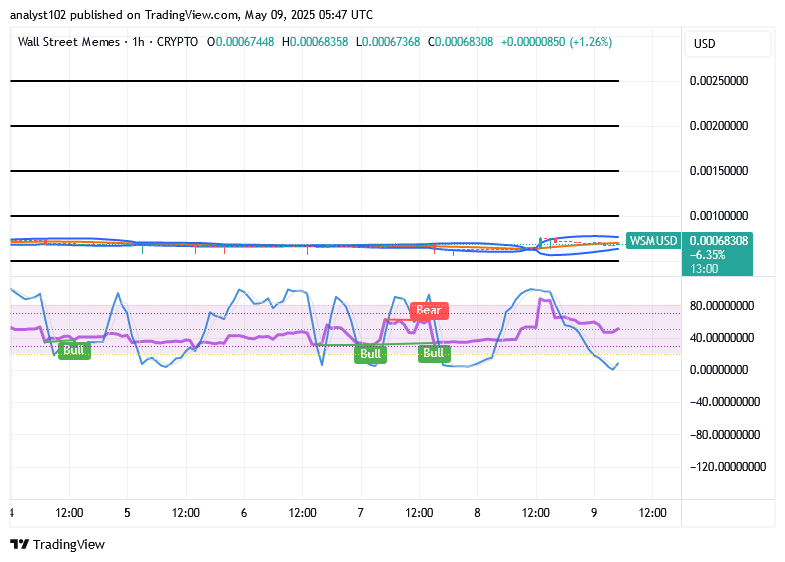The width and height of the screenshot is (785, 562).
Task: Click the -80.00000000 oscillator axis label
Action: tap(725, 434)
